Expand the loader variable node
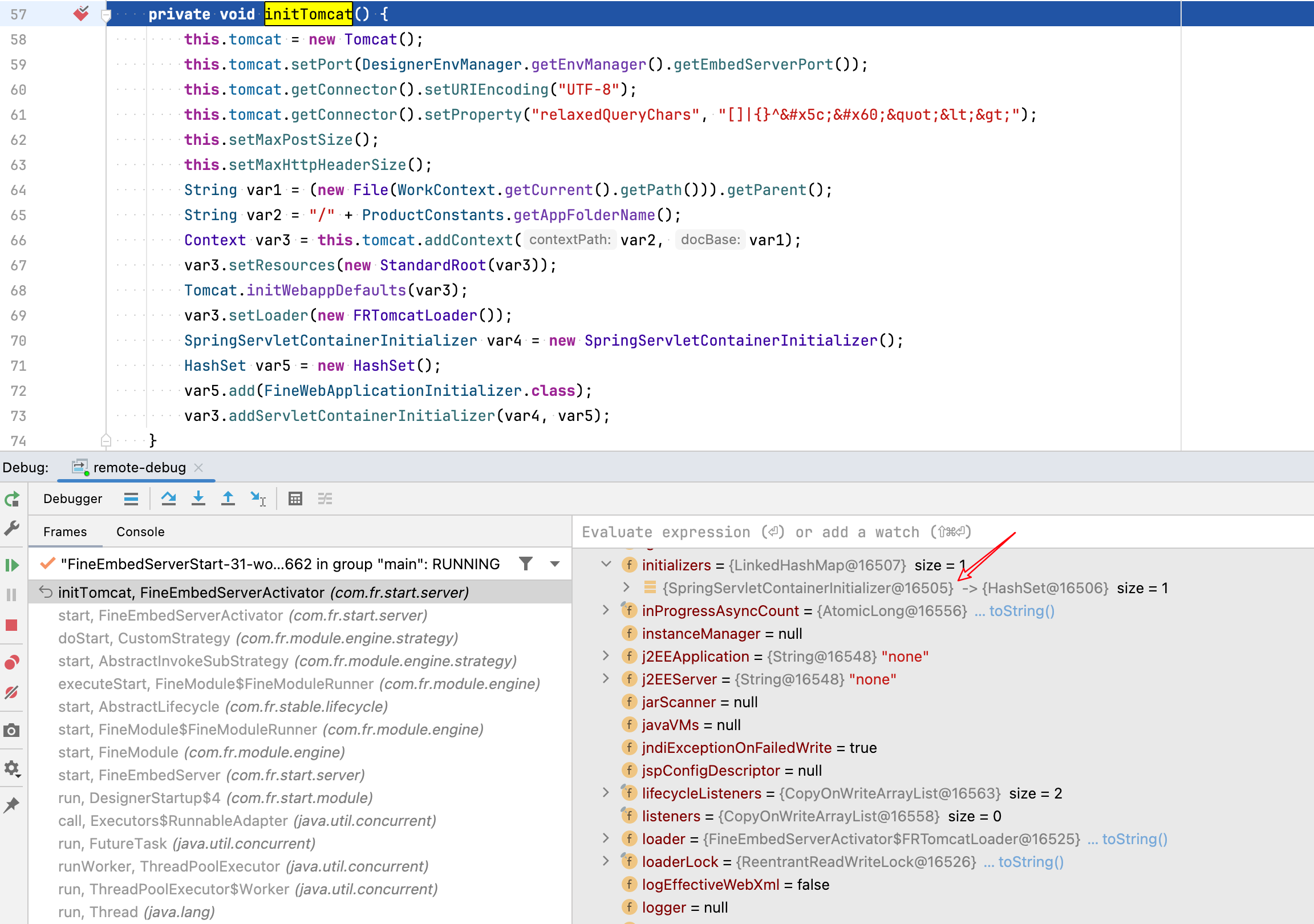 606,838
